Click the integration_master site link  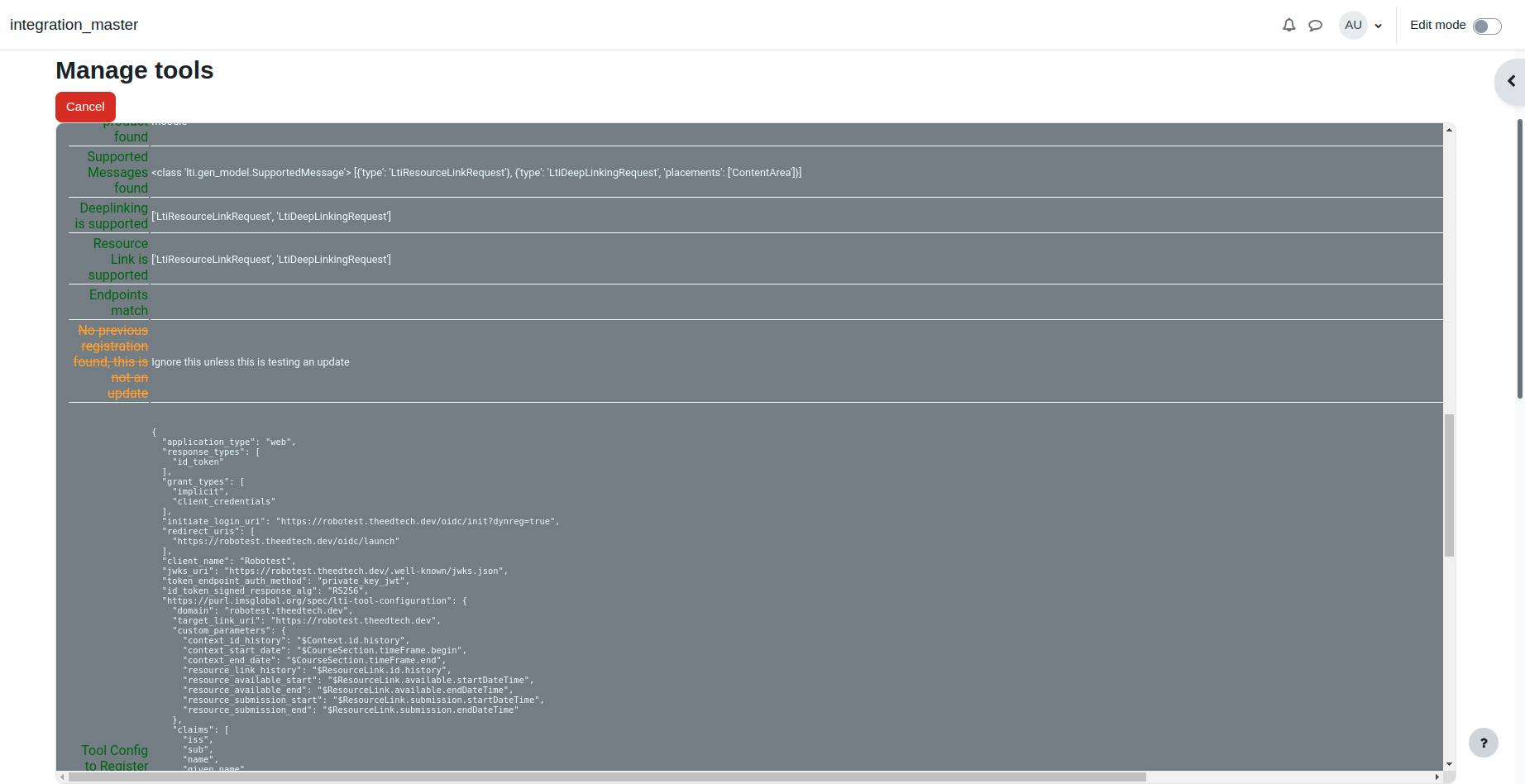(74, 25)
